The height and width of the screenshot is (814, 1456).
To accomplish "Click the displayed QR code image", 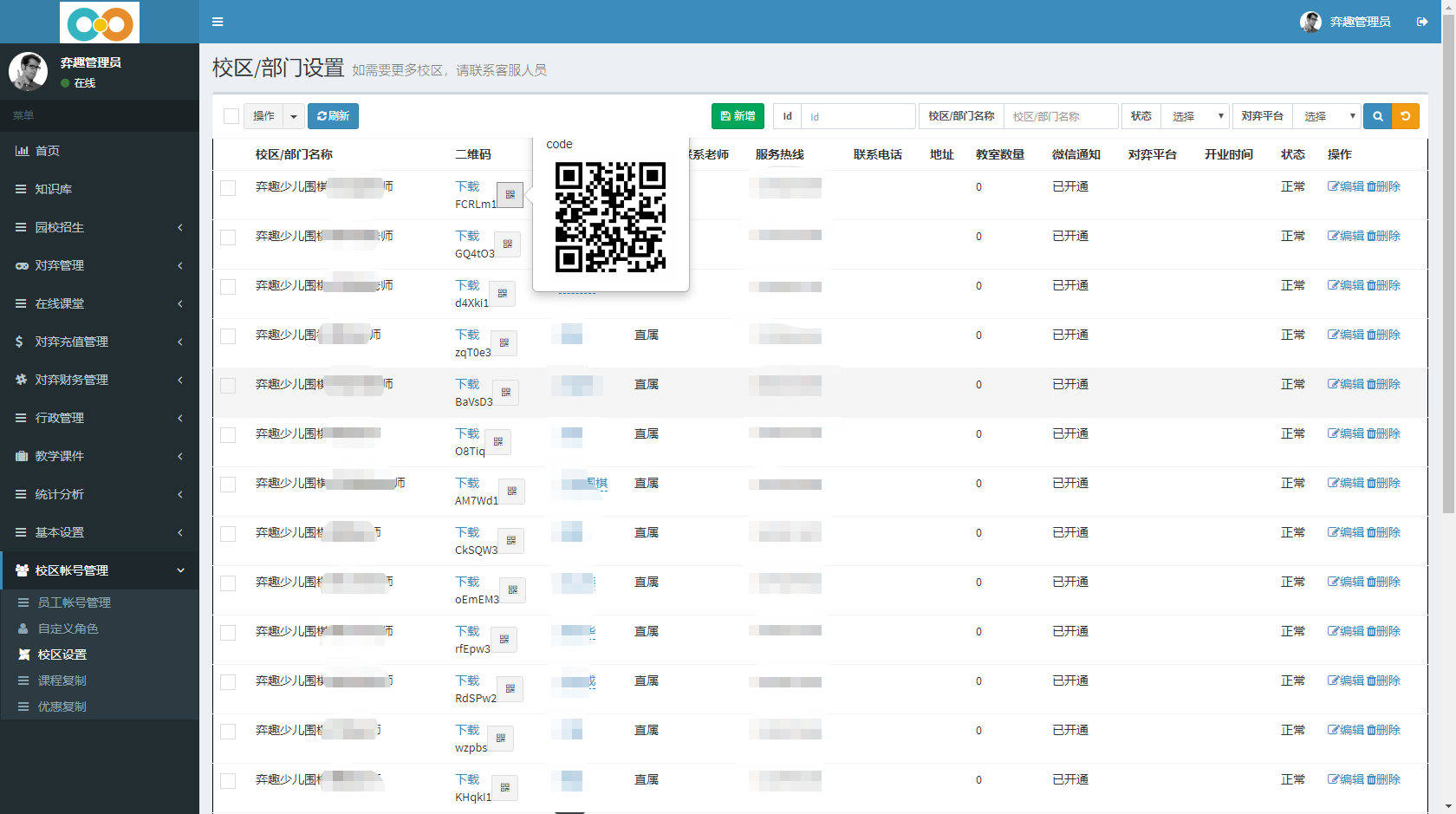I will [x=610, y=217].
